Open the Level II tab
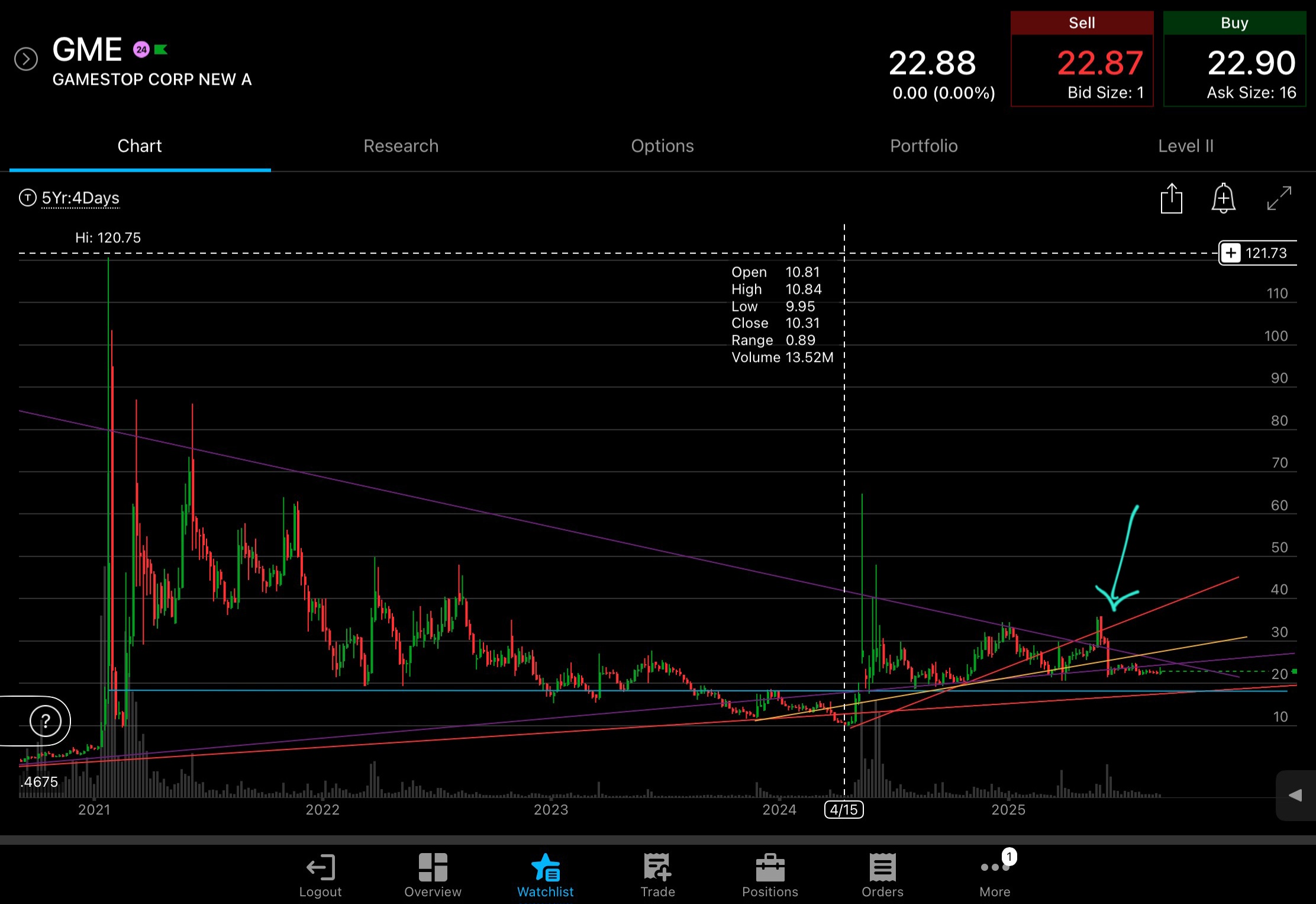Viewport: 1316px width, 904px height. click(x=1186, y=146)
